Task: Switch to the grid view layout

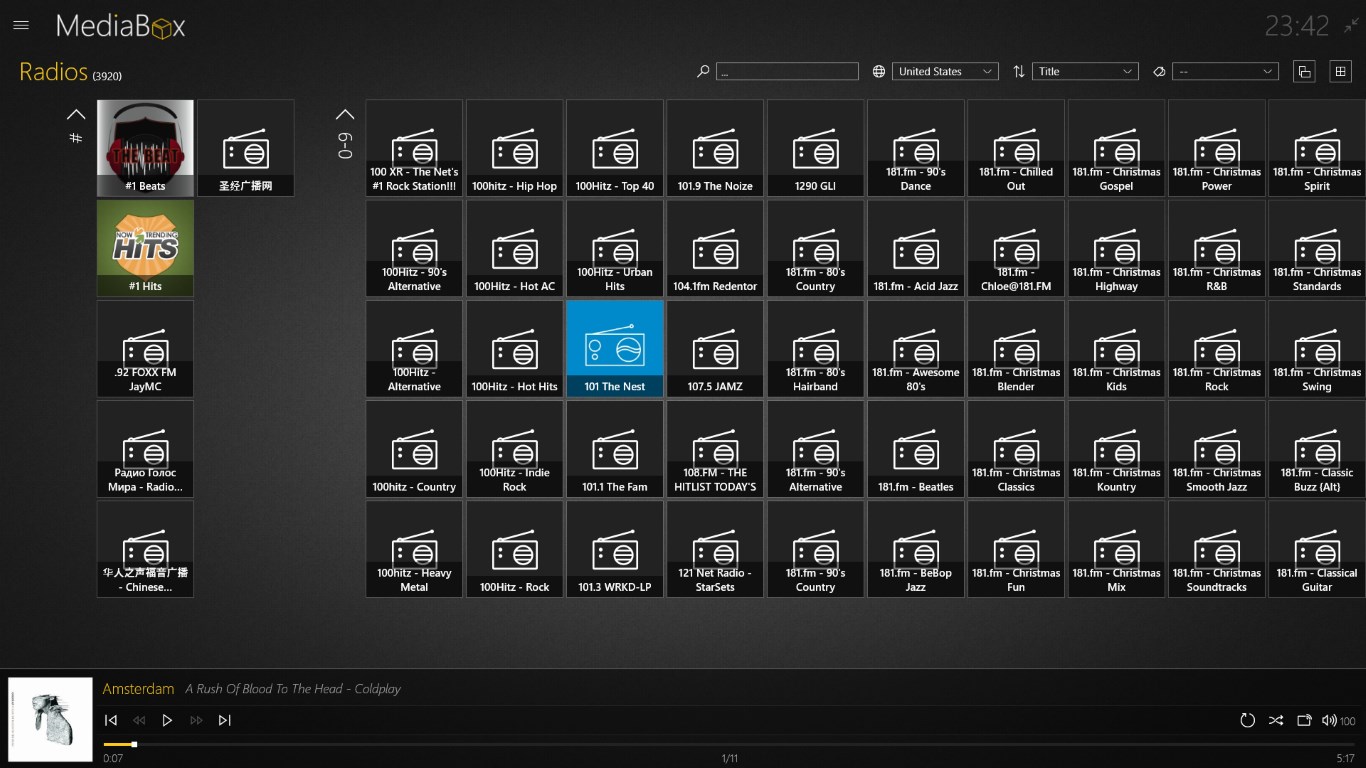Action: pyautogui.click(x=1340, y=71)
